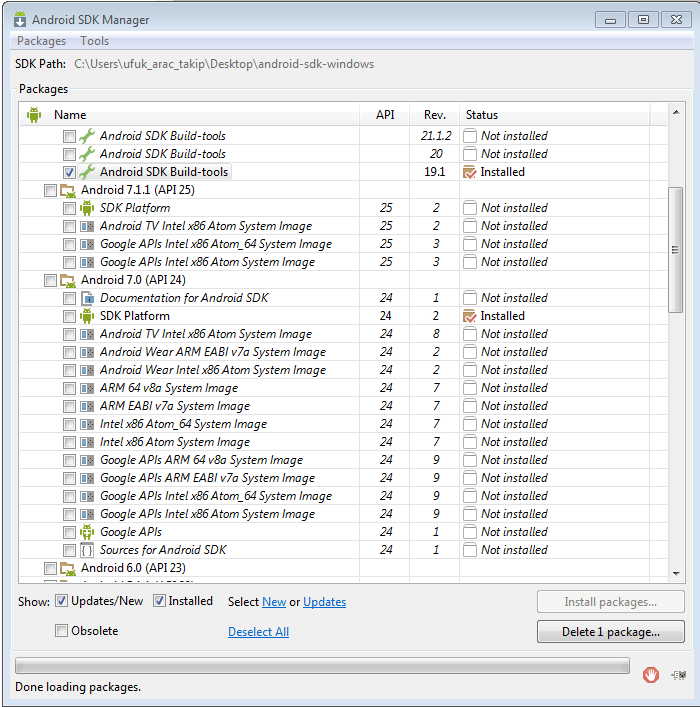Select the API 24 Intel x86 Atom System Image row
Screen dimensions: 700x707
pos(343,442)
